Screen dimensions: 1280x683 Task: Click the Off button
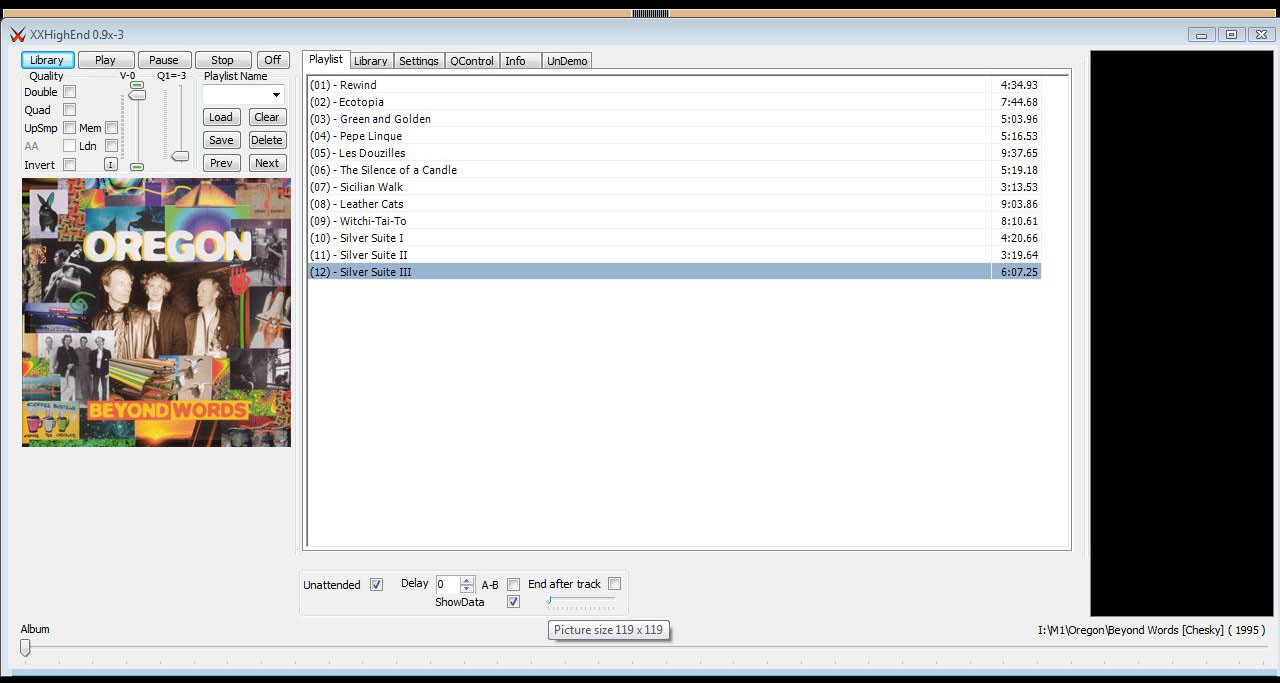tap(272, 60)
